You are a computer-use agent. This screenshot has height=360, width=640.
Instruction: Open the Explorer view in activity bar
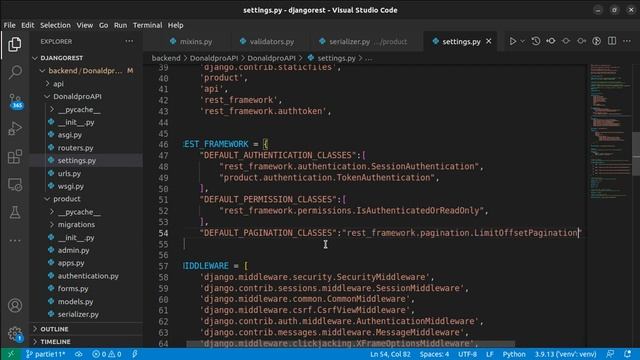coord(15,44)
